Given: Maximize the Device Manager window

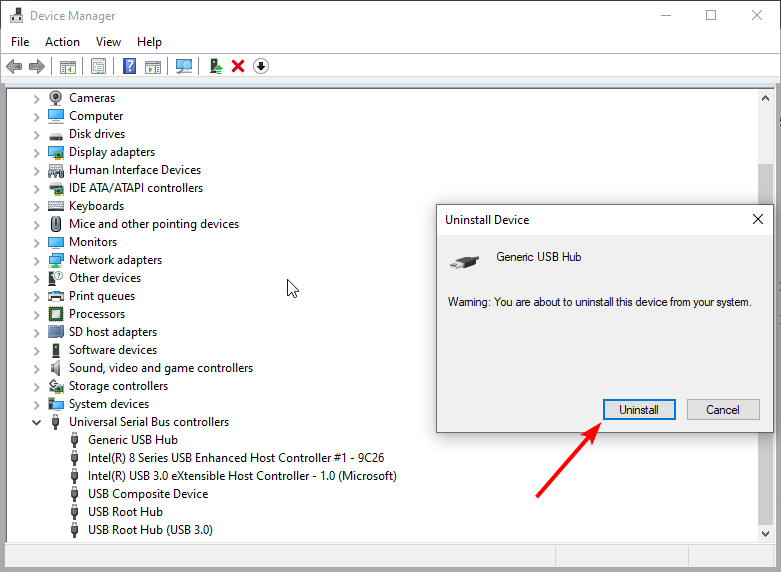Looking at the screenshot, I should click(x=711, y=15).
